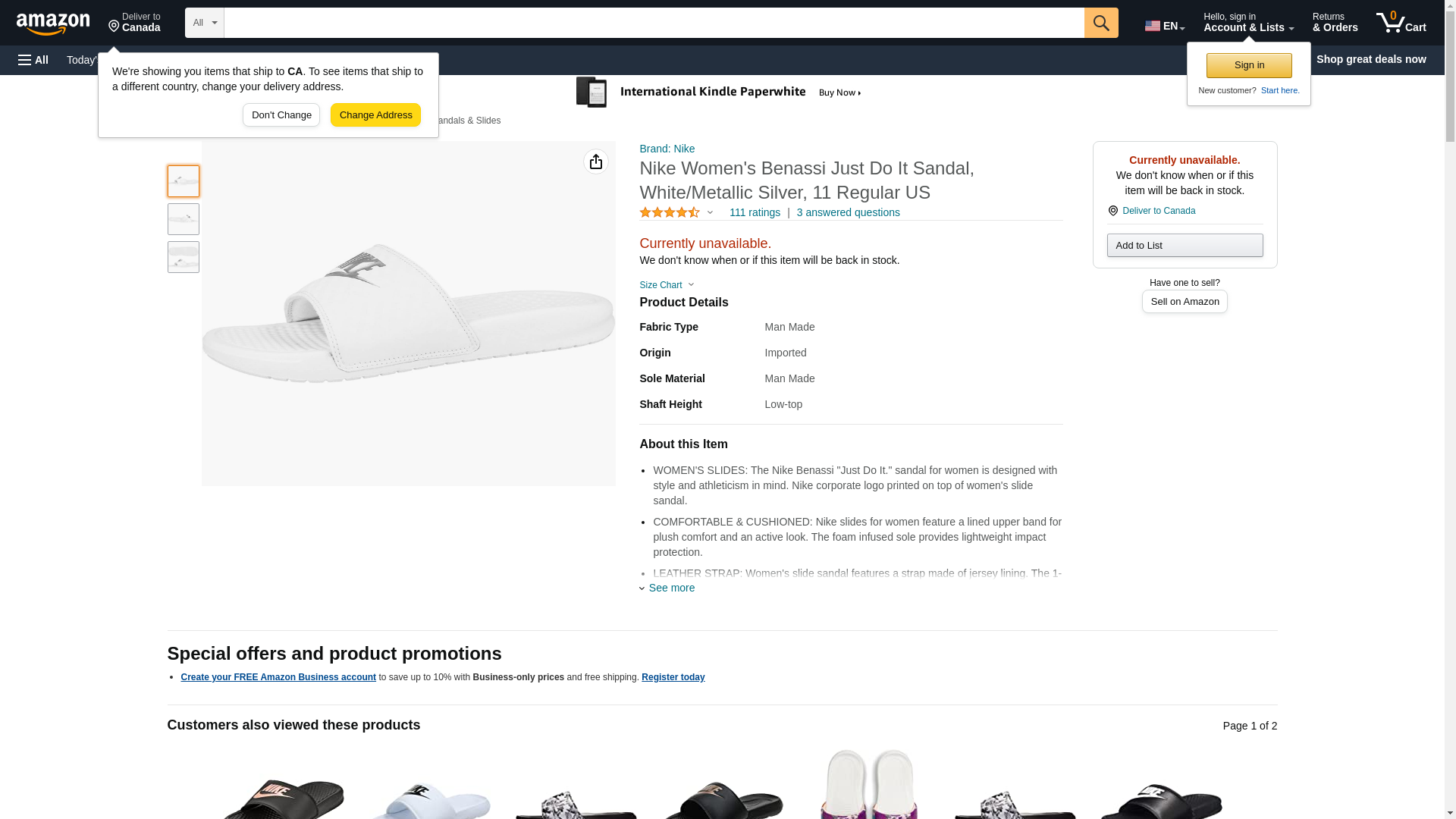Open the 111 ratings link

click(x=754, y=213)
